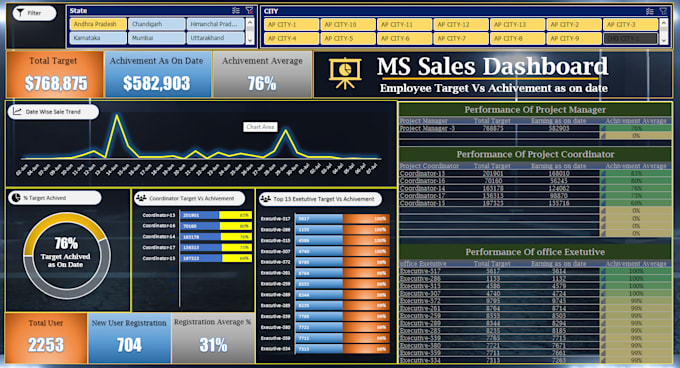Click Coordinator-13 in coordinator table
This screenshot has height=368, width=680.
click(422, 173)
